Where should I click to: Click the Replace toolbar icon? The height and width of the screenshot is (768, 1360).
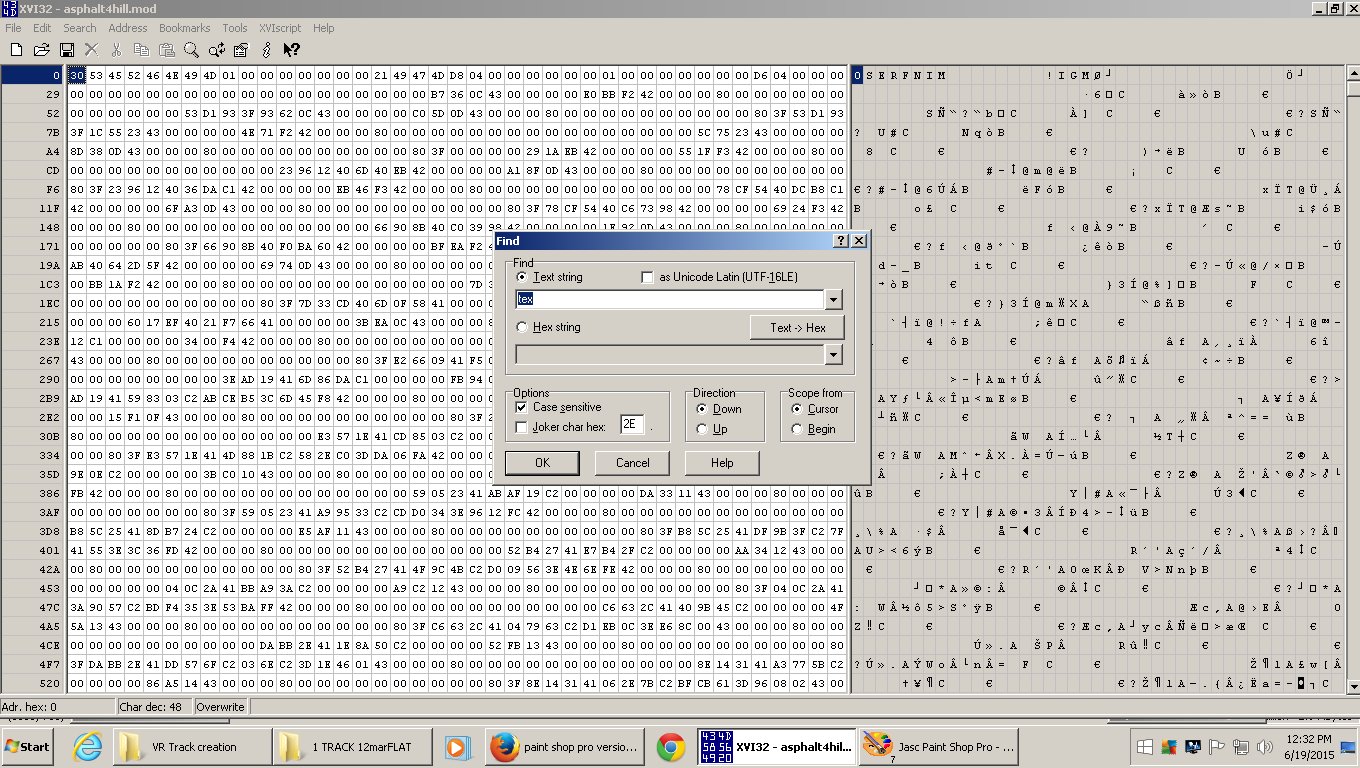(216, 49)
